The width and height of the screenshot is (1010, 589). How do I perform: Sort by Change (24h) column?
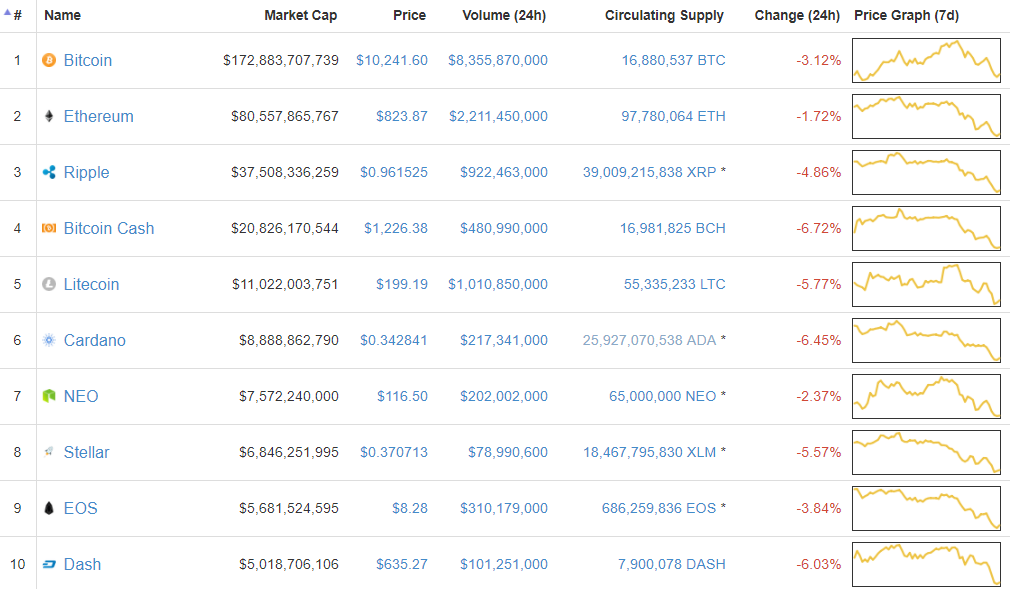point(796,15)
